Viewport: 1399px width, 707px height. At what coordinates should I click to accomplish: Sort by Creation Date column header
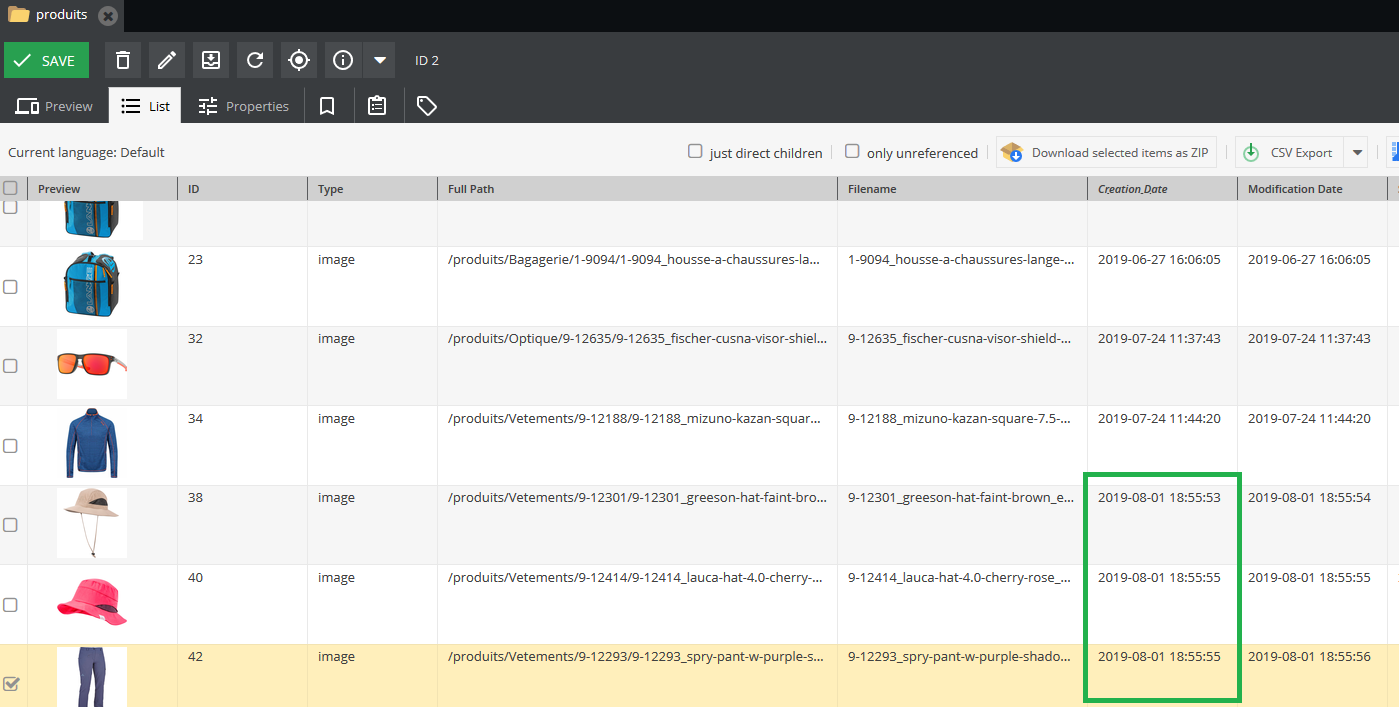pyautogui.click(x=1162, y=189)
